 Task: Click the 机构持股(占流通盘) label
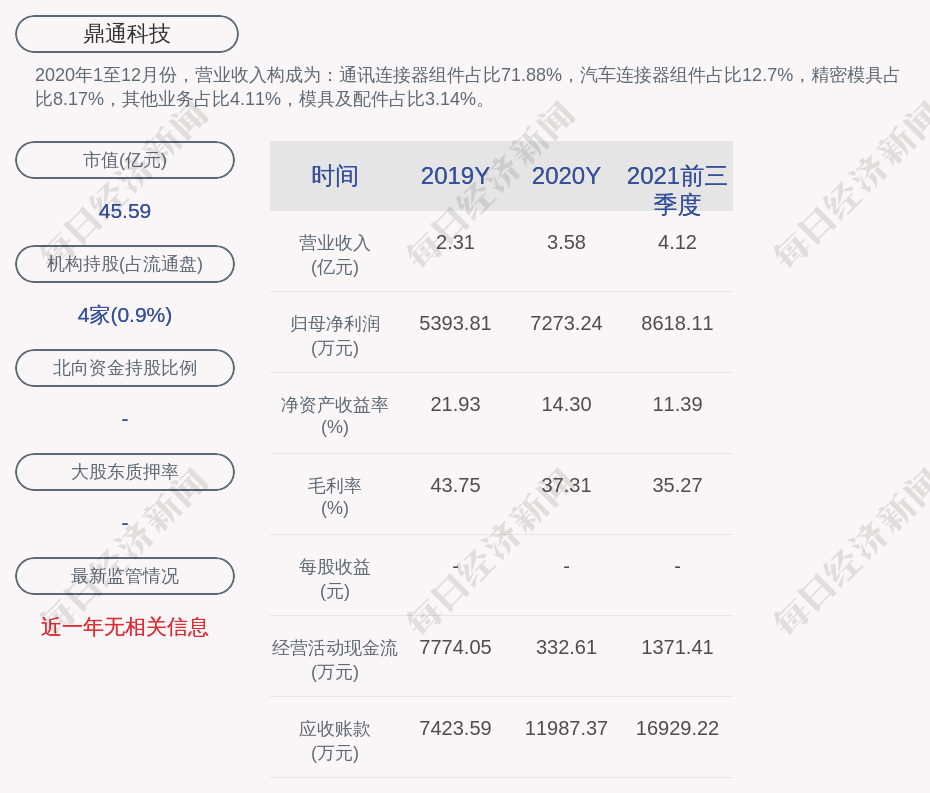pos(125,264)
